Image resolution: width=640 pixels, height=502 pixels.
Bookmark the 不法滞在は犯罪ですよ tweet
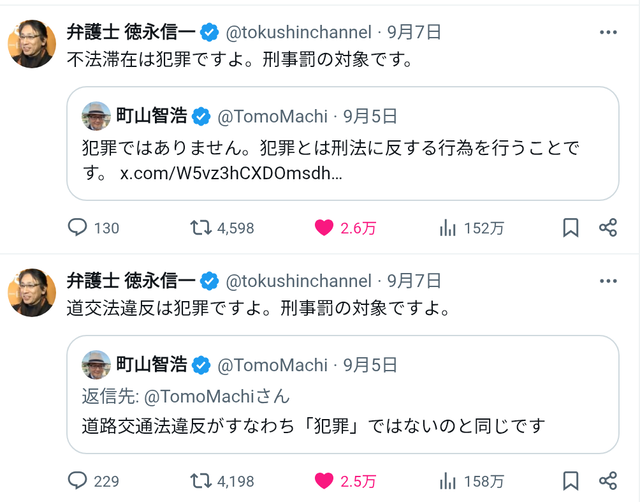571,227
